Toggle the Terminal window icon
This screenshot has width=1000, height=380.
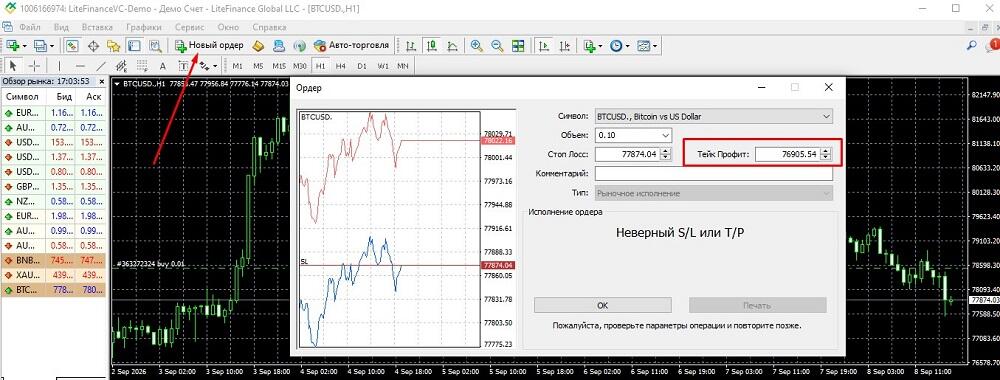[134, 46]
